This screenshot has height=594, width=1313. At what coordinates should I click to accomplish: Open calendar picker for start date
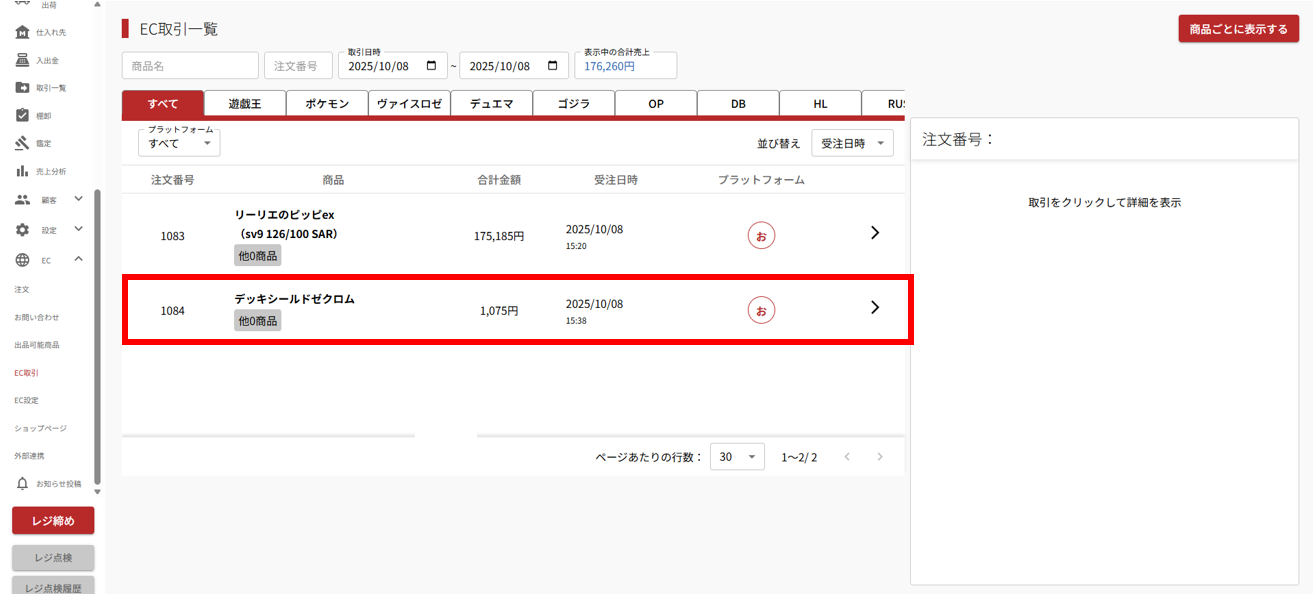pyautogui.click(x=431, y=66)
